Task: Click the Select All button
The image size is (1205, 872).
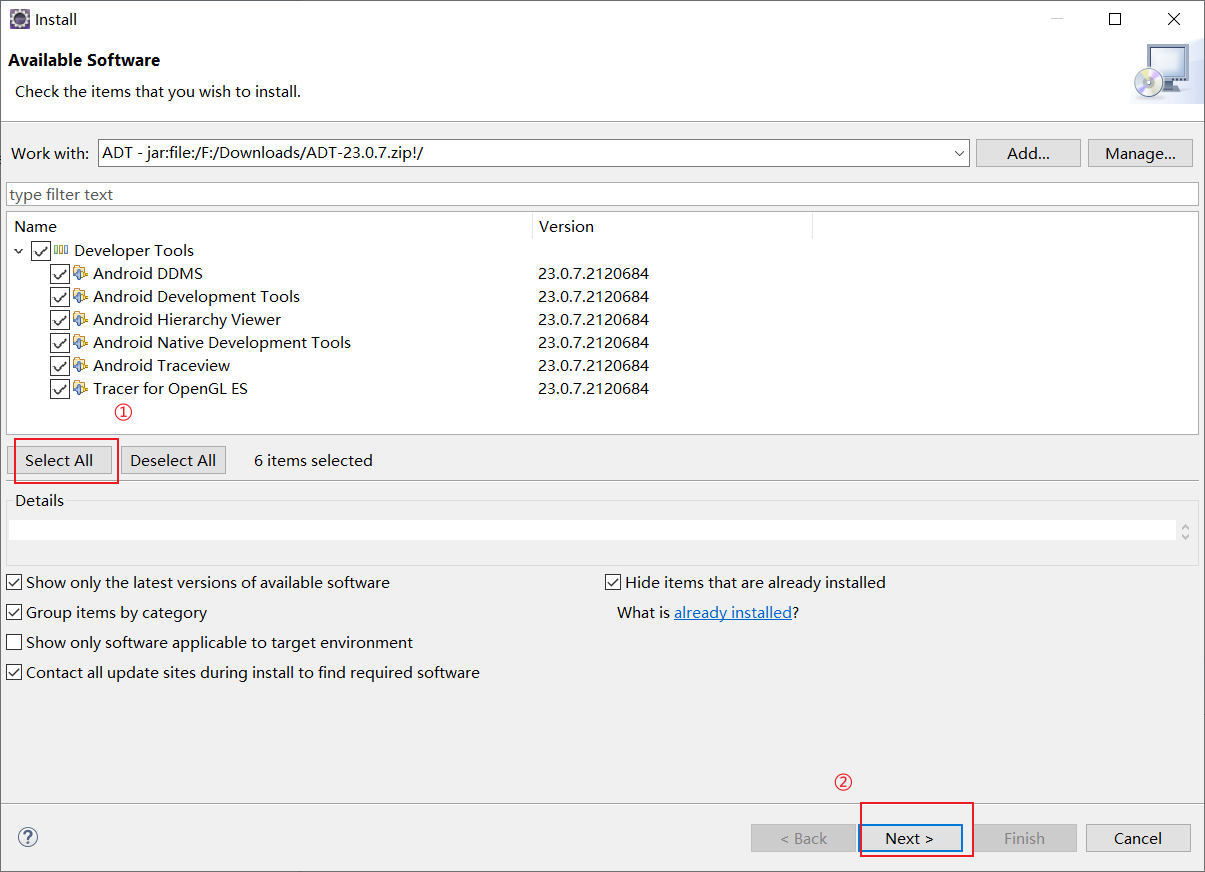Action: click(x=59, y=460)
